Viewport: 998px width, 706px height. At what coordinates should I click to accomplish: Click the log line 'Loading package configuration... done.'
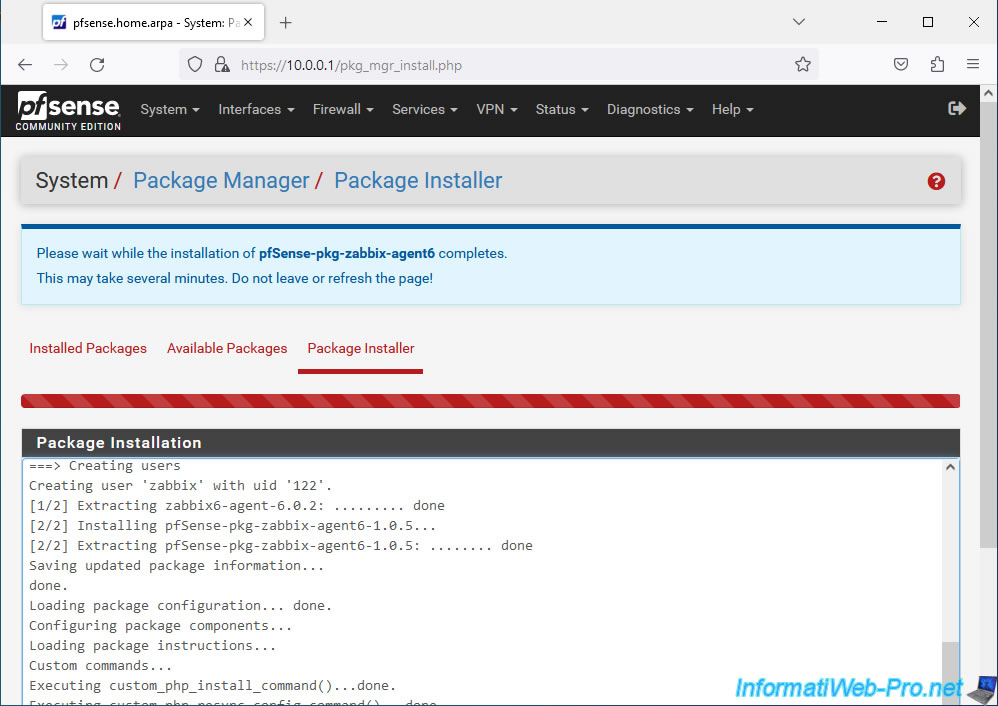click(x=181, y=605)
